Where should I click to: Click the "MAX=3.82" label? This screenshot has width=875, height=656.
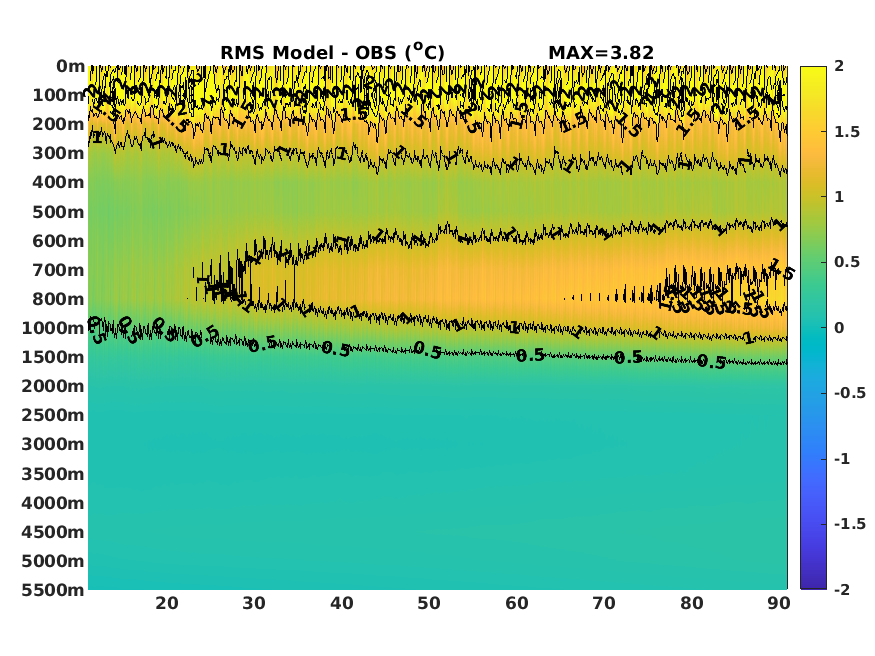(x=601, y=53)
